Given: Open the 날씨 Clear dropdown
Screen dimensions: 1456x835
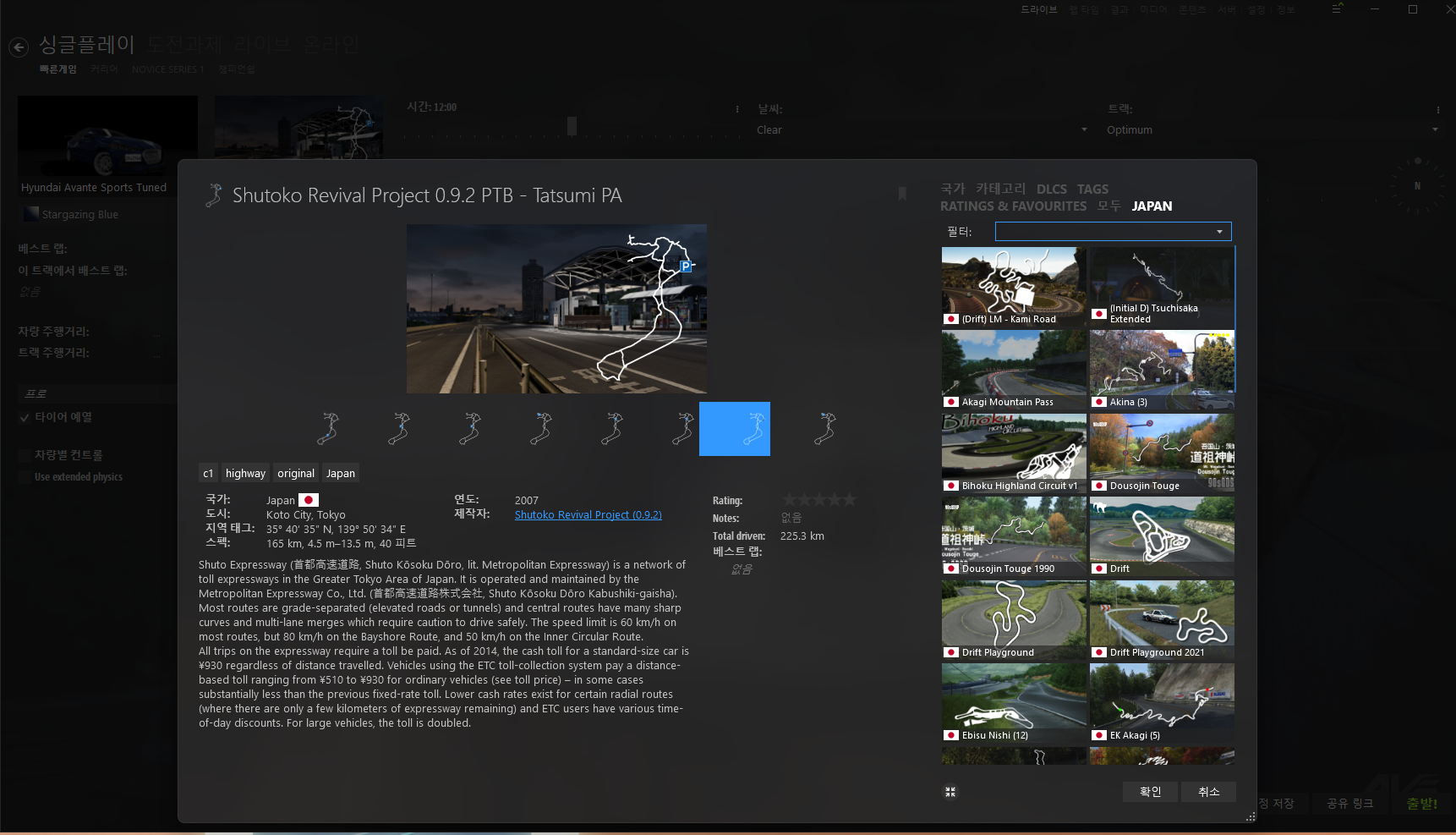Looking at the screenshot, I should (922, 130).
